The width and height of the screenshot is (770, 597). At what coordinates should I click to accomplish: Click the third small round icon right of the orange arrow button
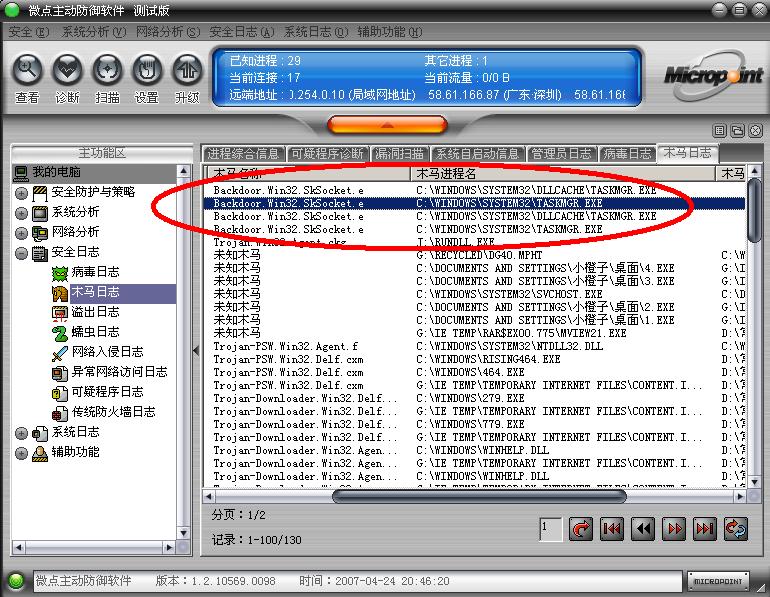point(755,130)
